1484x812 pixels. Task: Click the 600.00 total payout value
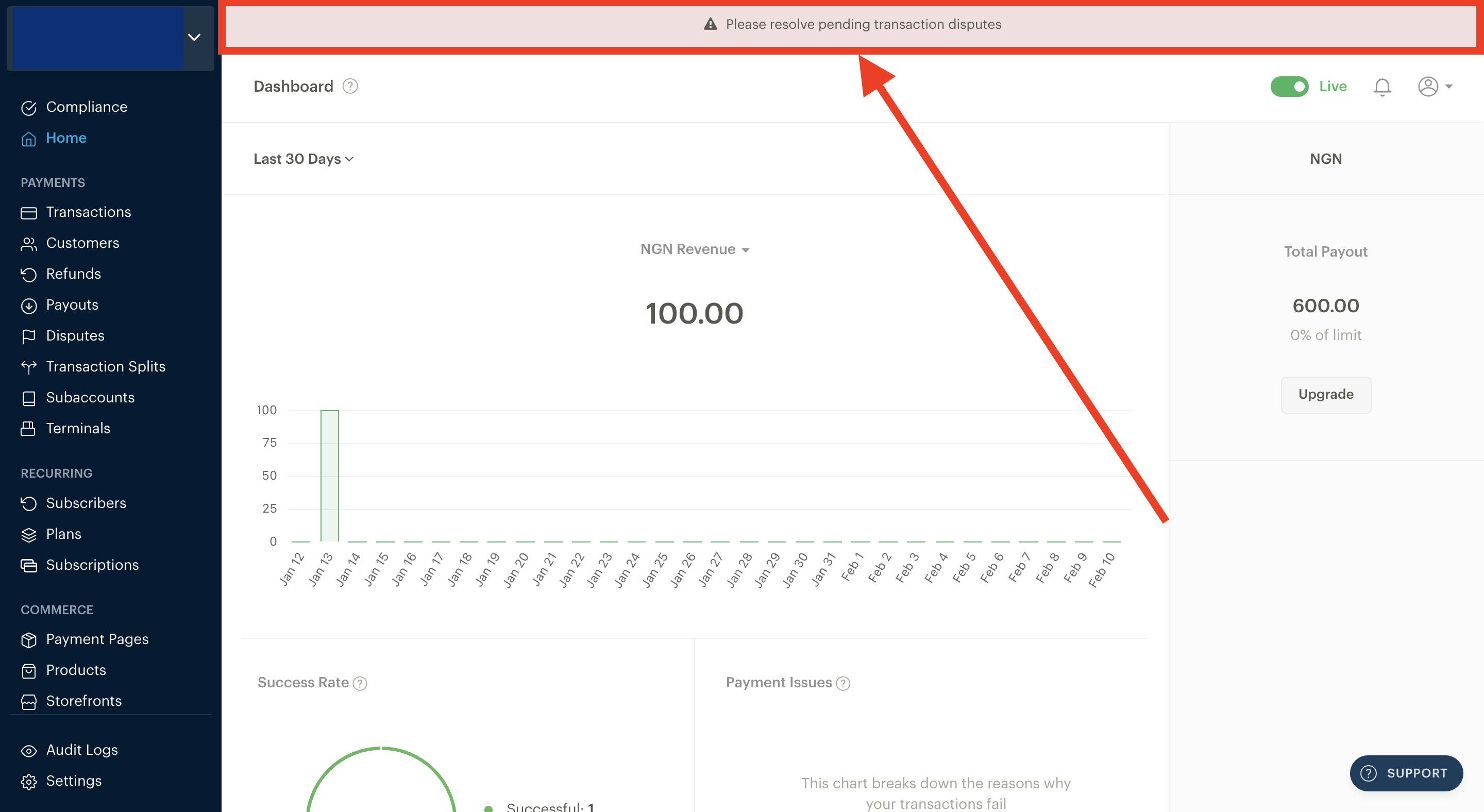pos(1326,306)
